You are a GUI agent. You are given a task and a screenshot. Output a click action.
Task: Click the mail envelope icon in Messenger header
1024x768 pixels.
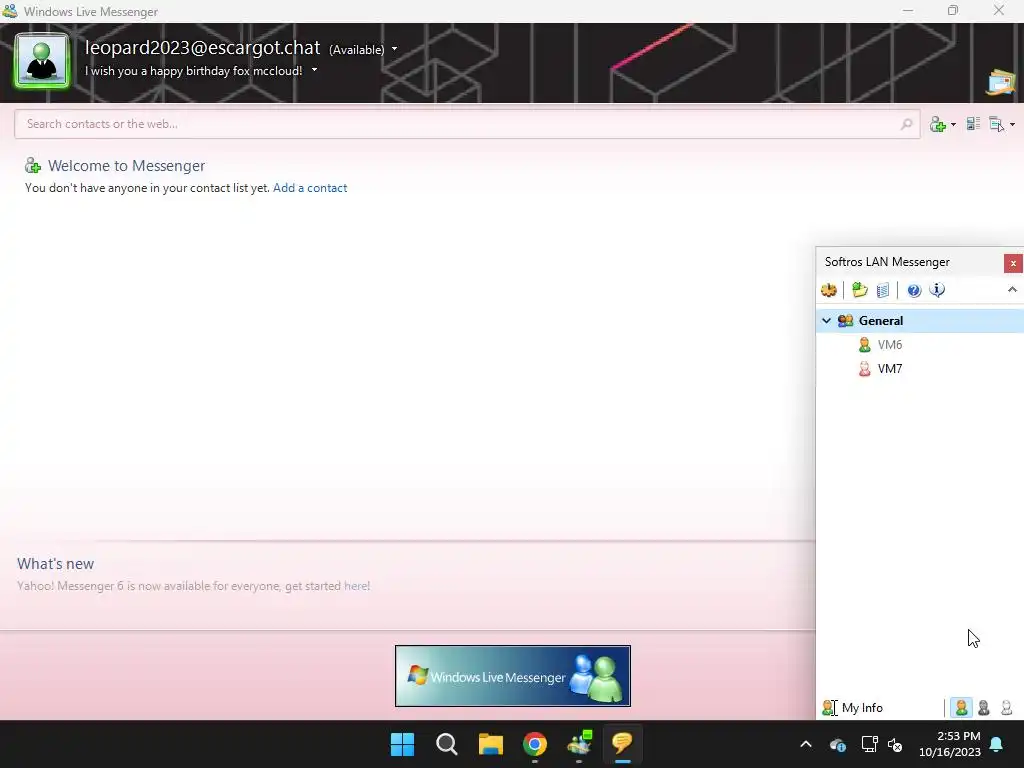[x=1002, y=82]
